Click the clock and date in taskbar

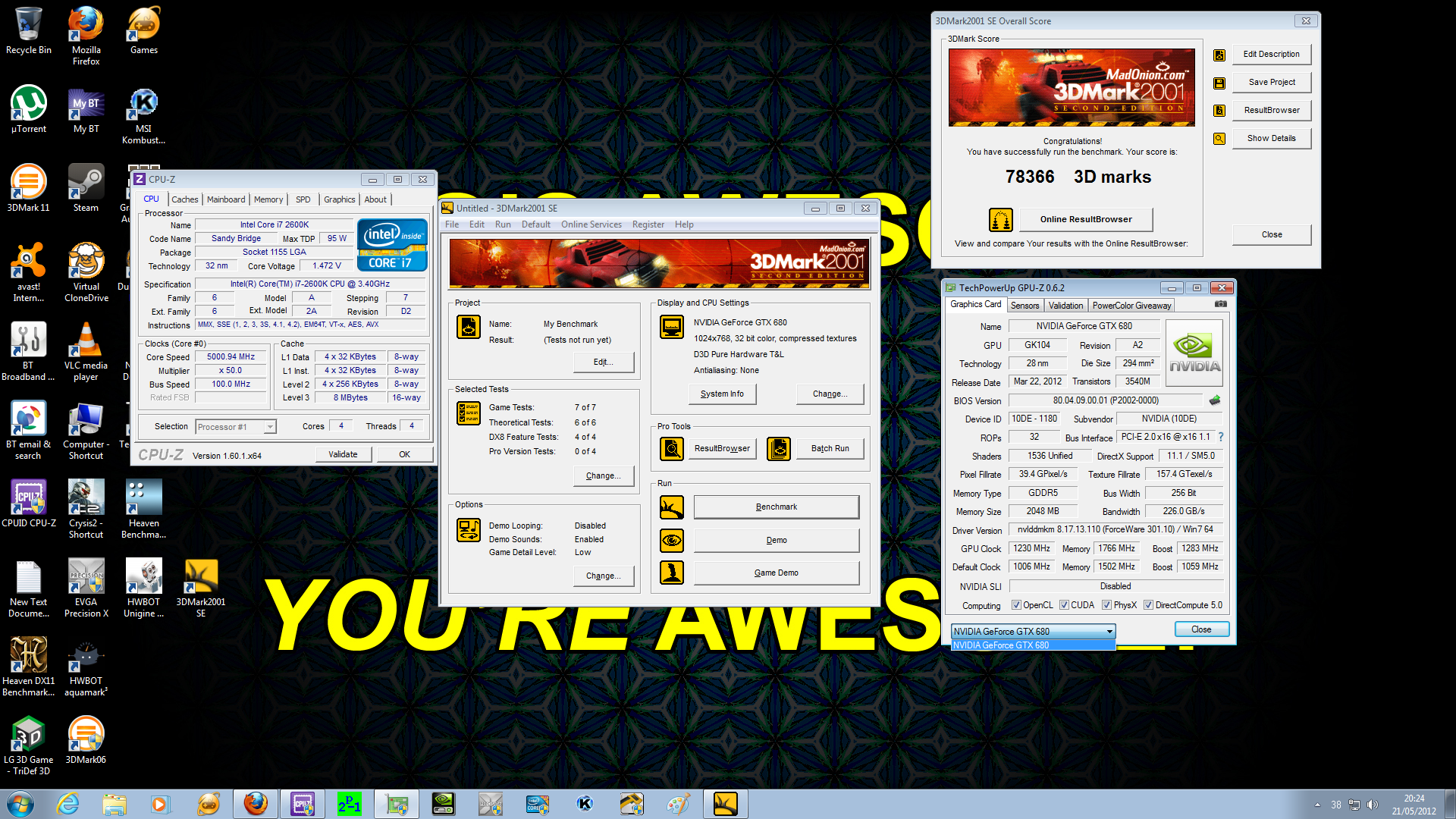click(x=1414, y=805)
